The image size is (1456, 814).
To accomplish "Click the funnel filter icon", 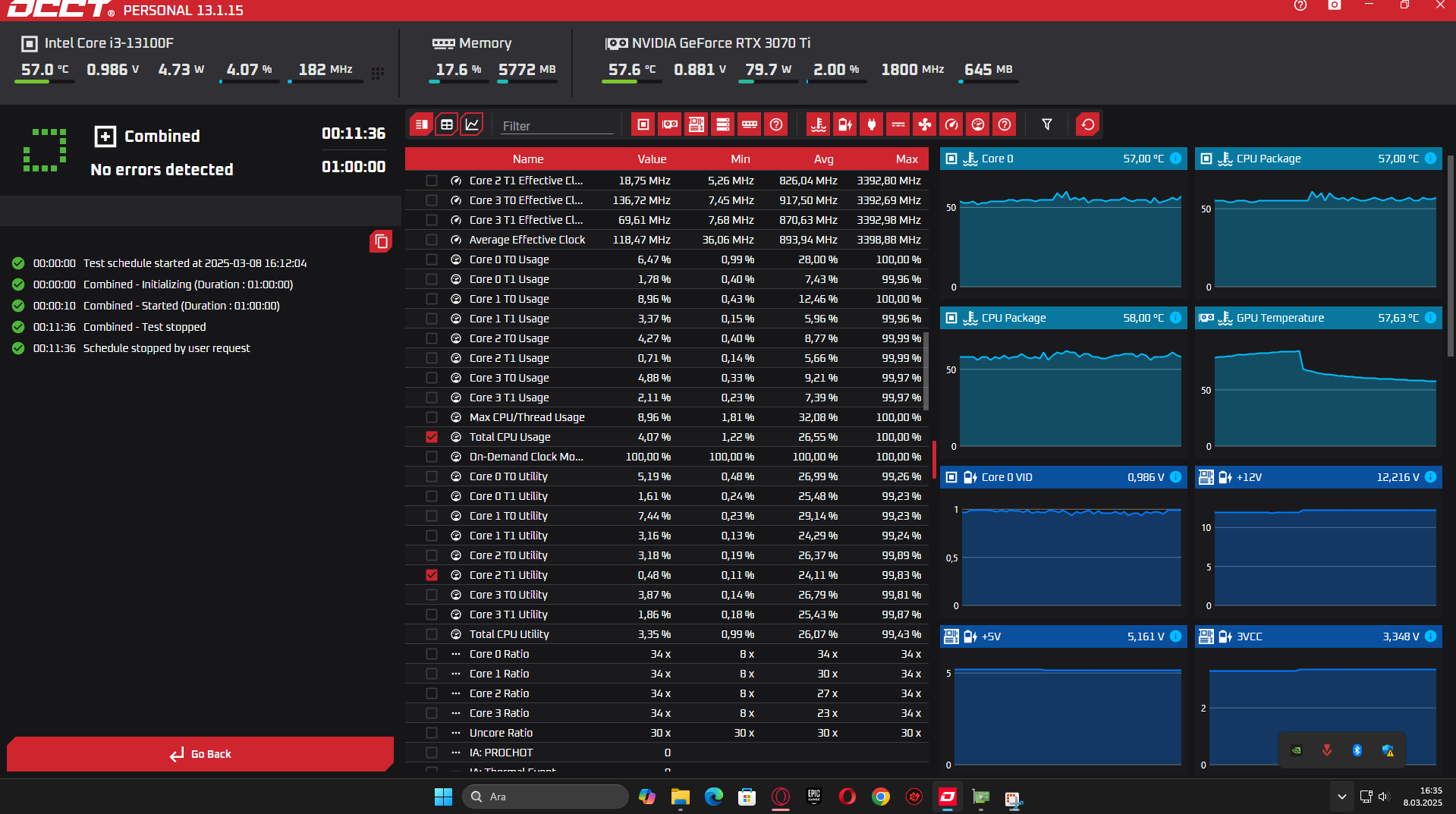I will point(1047,124).
